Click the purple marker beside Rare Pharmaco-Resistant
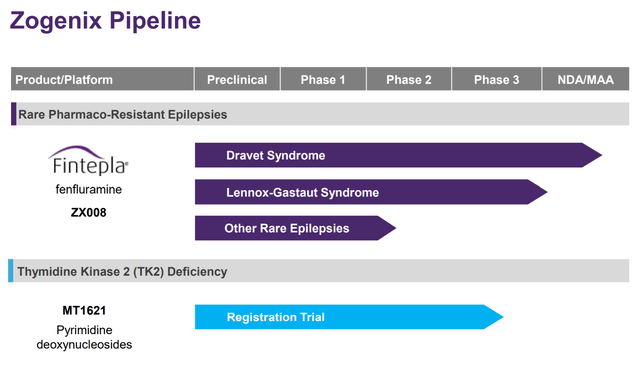 pyautogui.click(x=13, y=114)
